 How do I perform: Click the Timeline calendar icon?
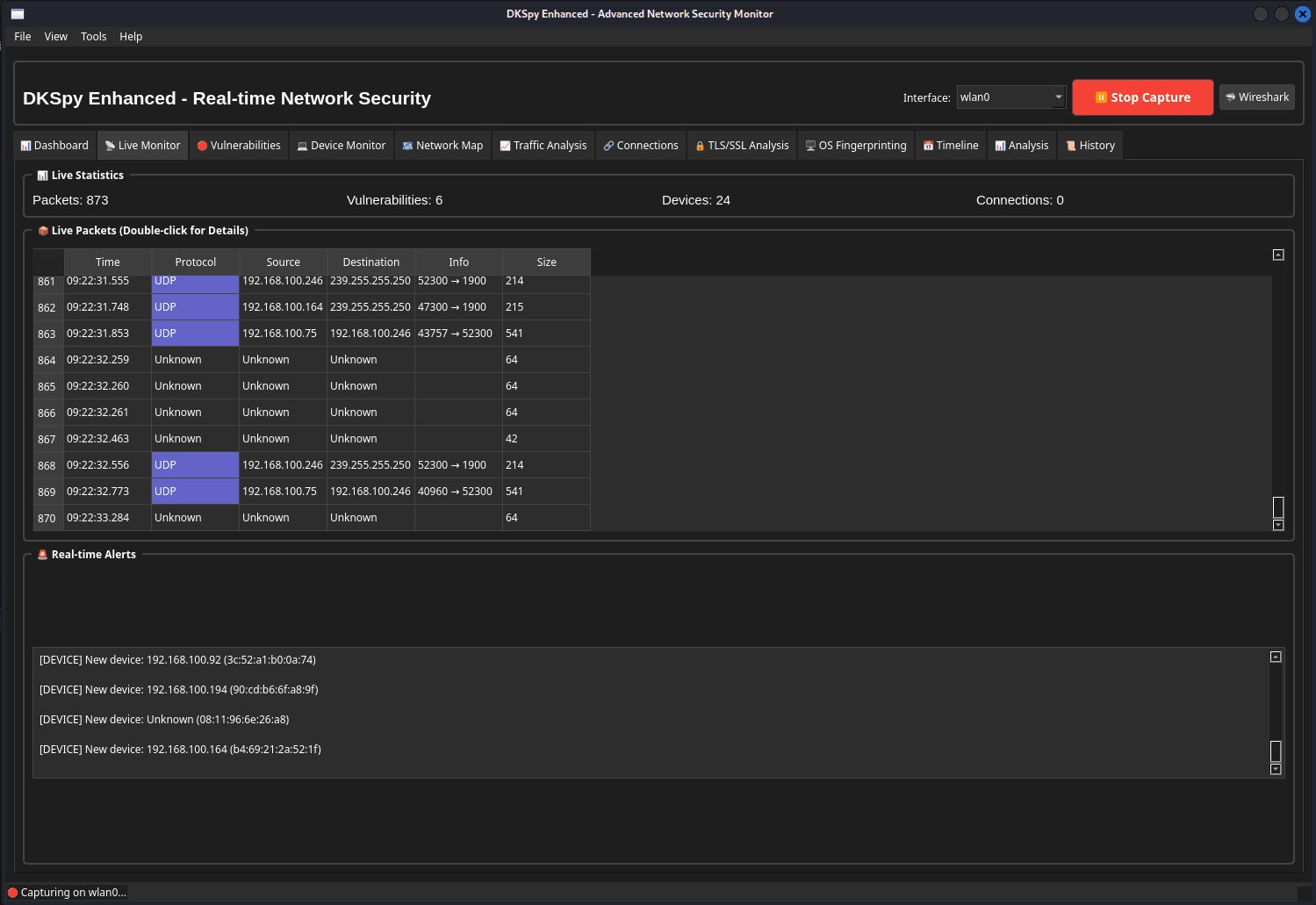click(928, 146)
